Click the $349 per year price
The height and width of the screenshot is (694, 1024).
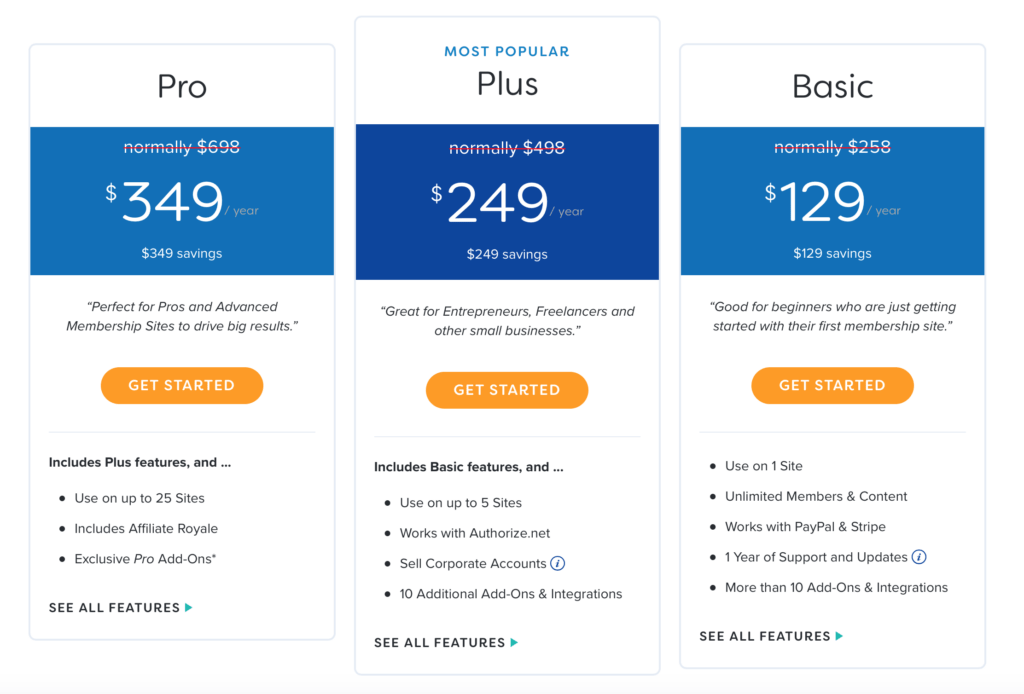point(182,201)
